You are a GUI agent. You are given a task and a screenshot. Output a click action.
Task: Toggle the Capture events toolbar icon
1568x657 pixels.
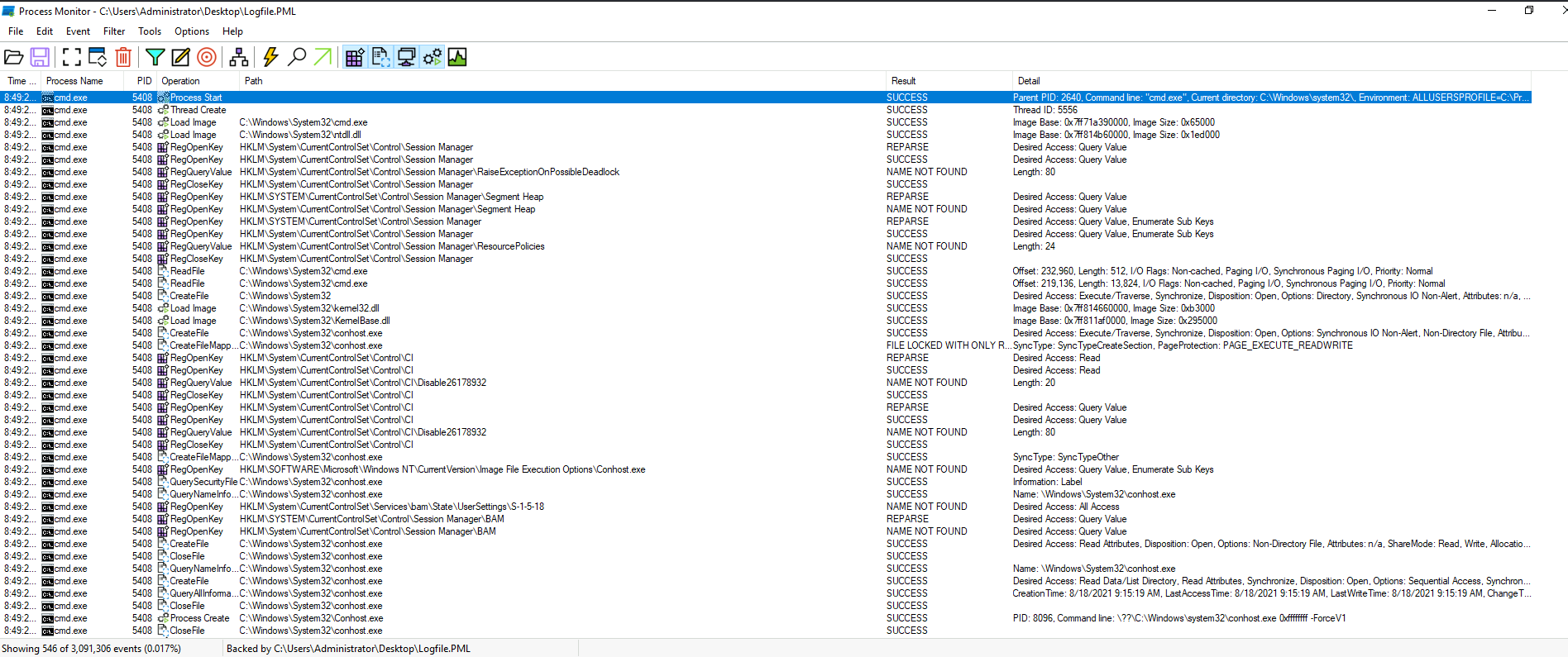point(72,57)
